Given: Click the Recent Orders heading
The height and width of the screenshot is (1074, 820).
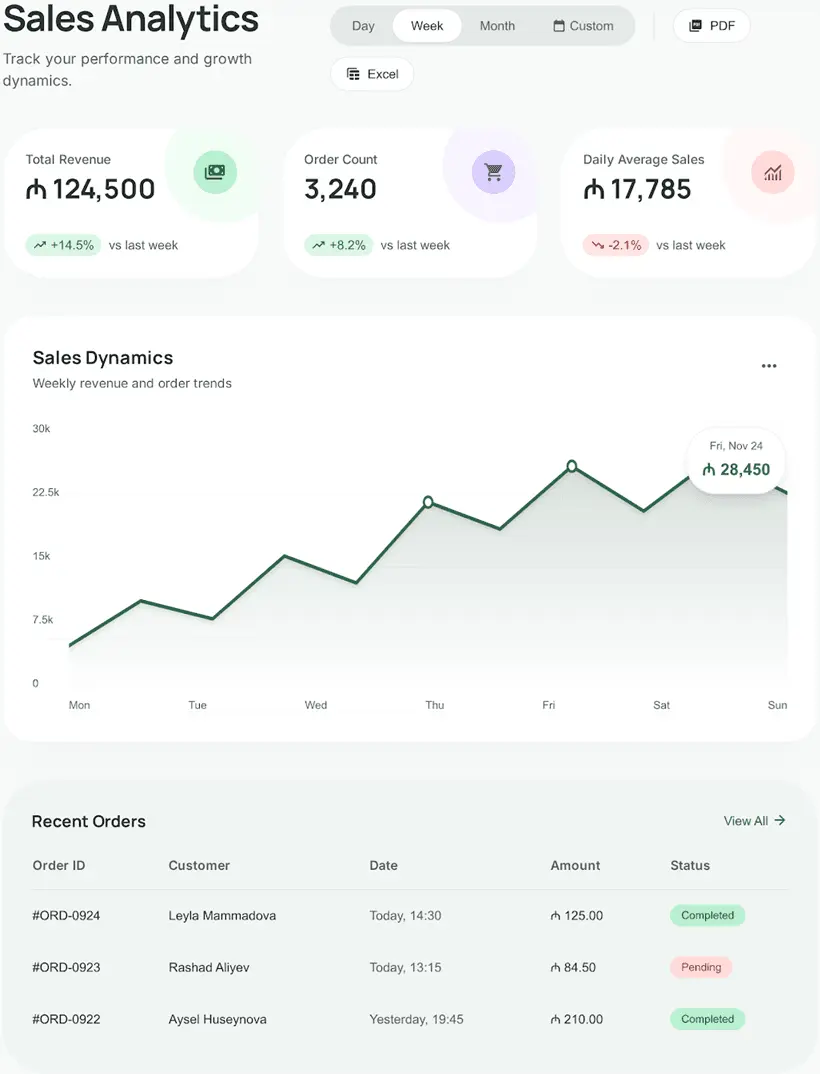Looking at the screenshot, I should (88, 821).
